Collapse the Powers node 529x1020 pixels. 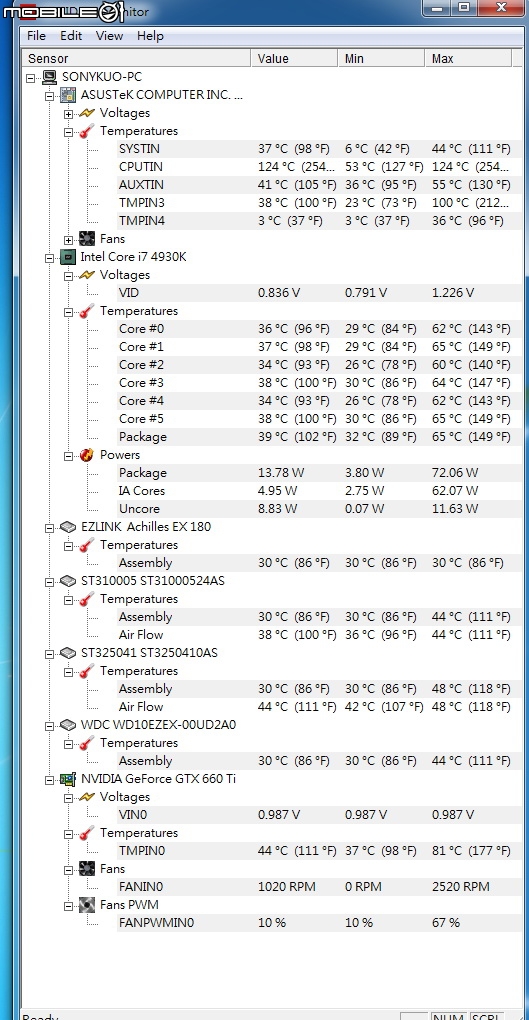coord(68,455)
